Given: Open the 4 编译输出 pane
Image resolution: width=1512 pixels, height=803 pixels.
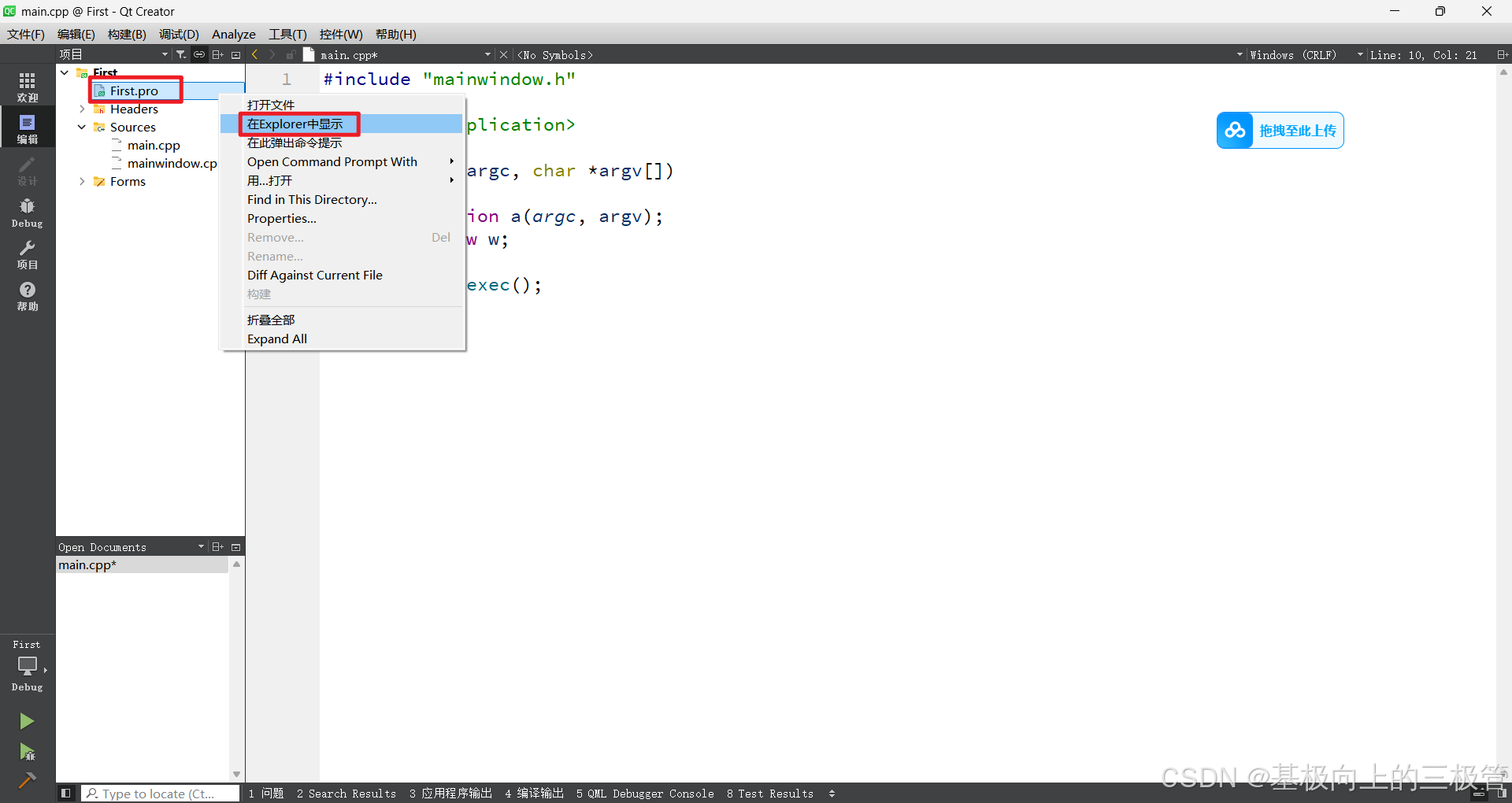Looking at the screenshot, I should (535, 793).
